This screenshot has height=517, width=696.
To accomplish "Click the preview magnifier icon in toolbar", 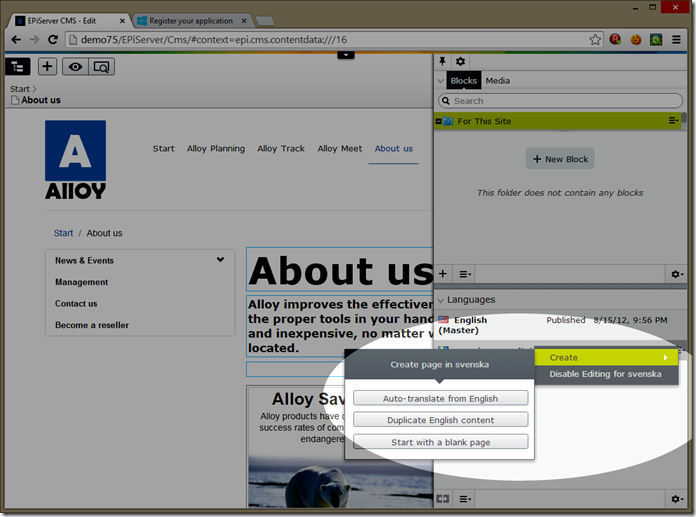I will (101, 66).
